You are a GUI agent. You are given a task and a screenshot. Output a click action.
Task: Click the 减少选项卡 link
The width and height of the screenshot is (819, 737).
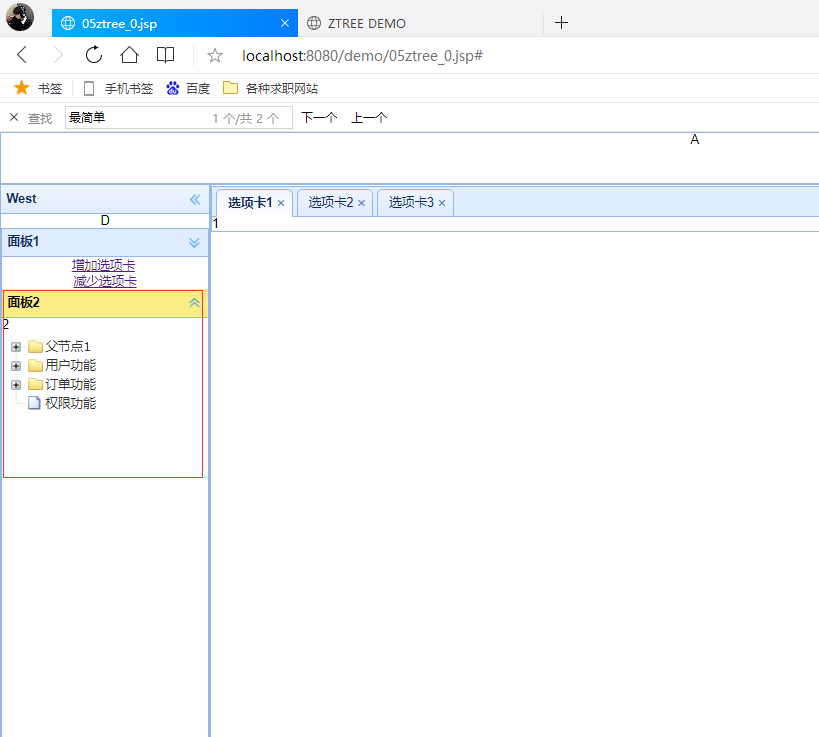coord(105,281)
